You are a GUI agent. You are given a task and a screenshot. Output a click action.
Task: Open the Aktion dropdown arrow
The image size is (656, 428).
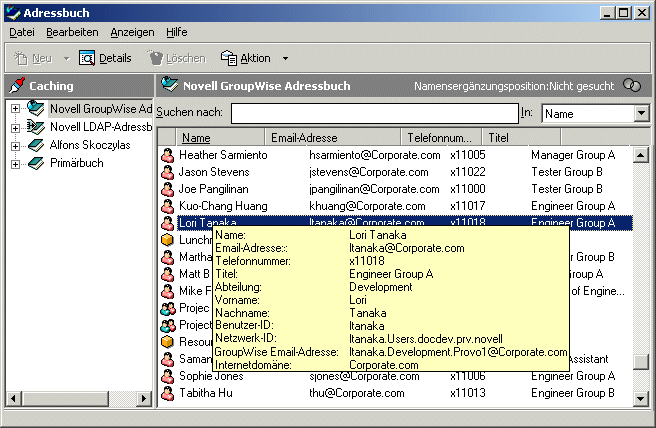click(x=285, y=58)
